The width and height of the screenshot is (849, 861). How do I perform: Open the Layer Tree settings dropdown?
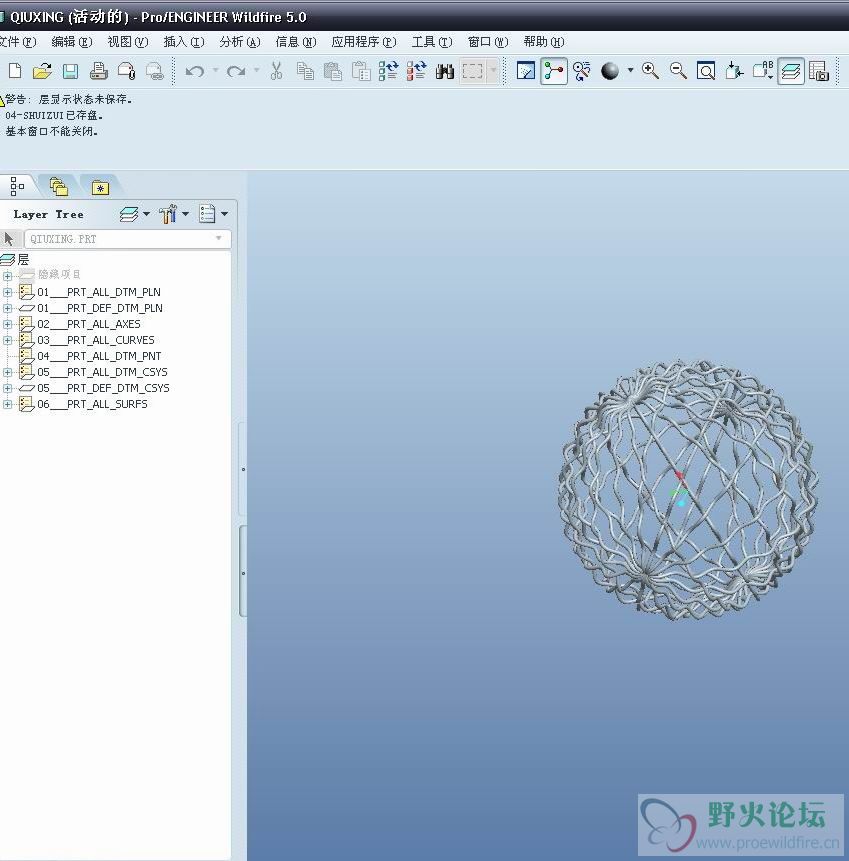[174, 214]
